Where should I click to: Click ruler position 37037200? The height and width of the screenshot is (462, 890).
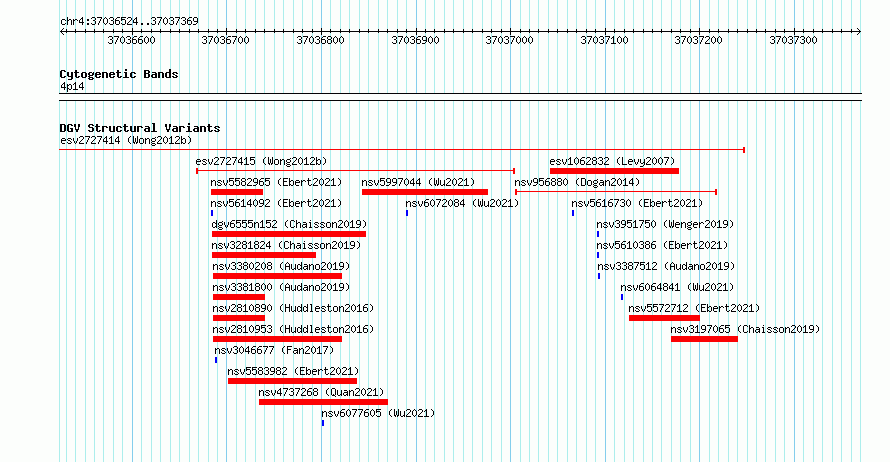[699, 40]
